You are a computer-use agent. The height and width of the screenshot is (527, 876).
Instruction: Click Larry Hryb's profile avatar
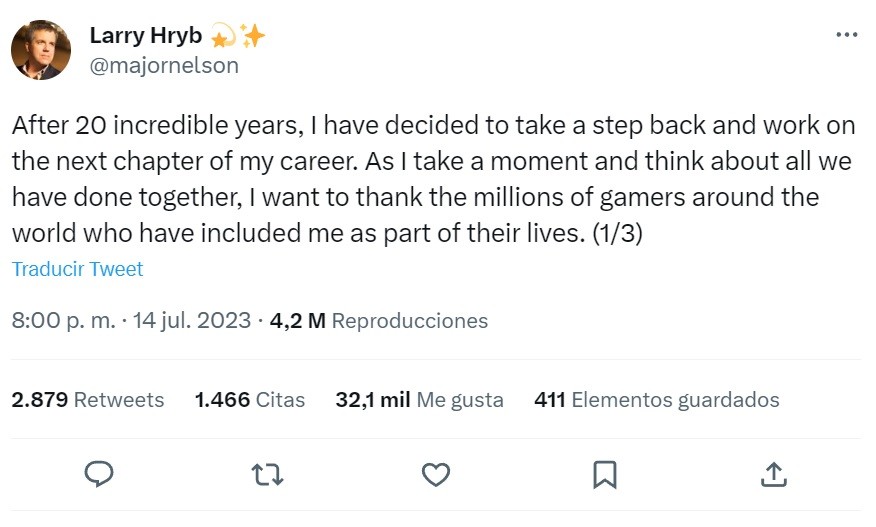pos(41,50)
